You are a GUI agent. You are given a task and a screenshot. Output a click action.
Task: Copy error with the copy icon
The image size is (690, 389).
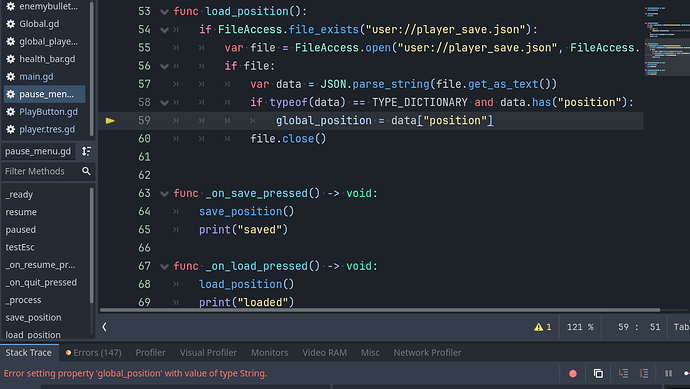click(598, 374)
